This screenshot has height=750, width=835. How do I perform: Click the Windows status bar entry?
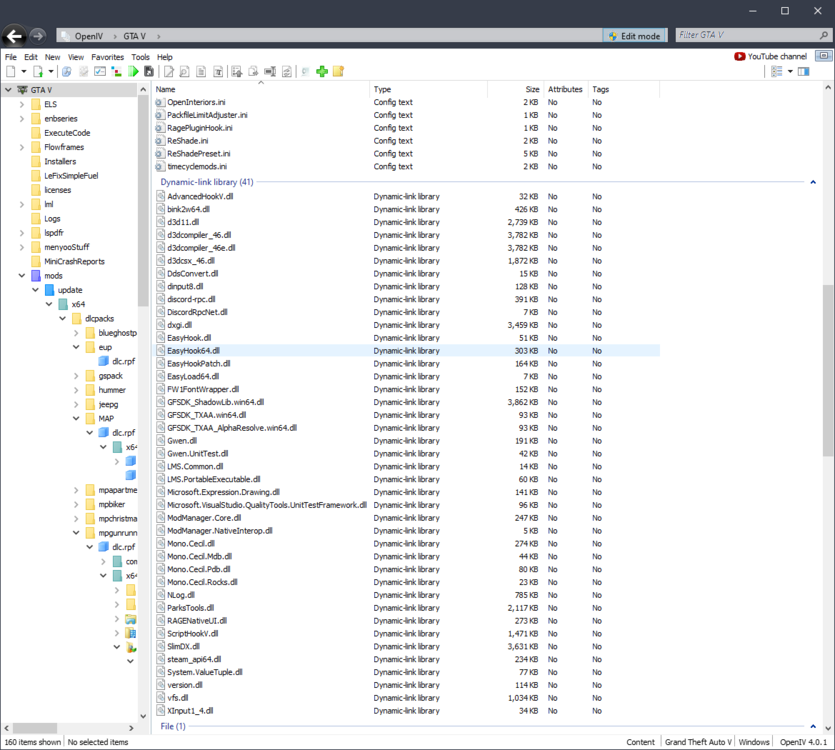(x=754, y=742)
